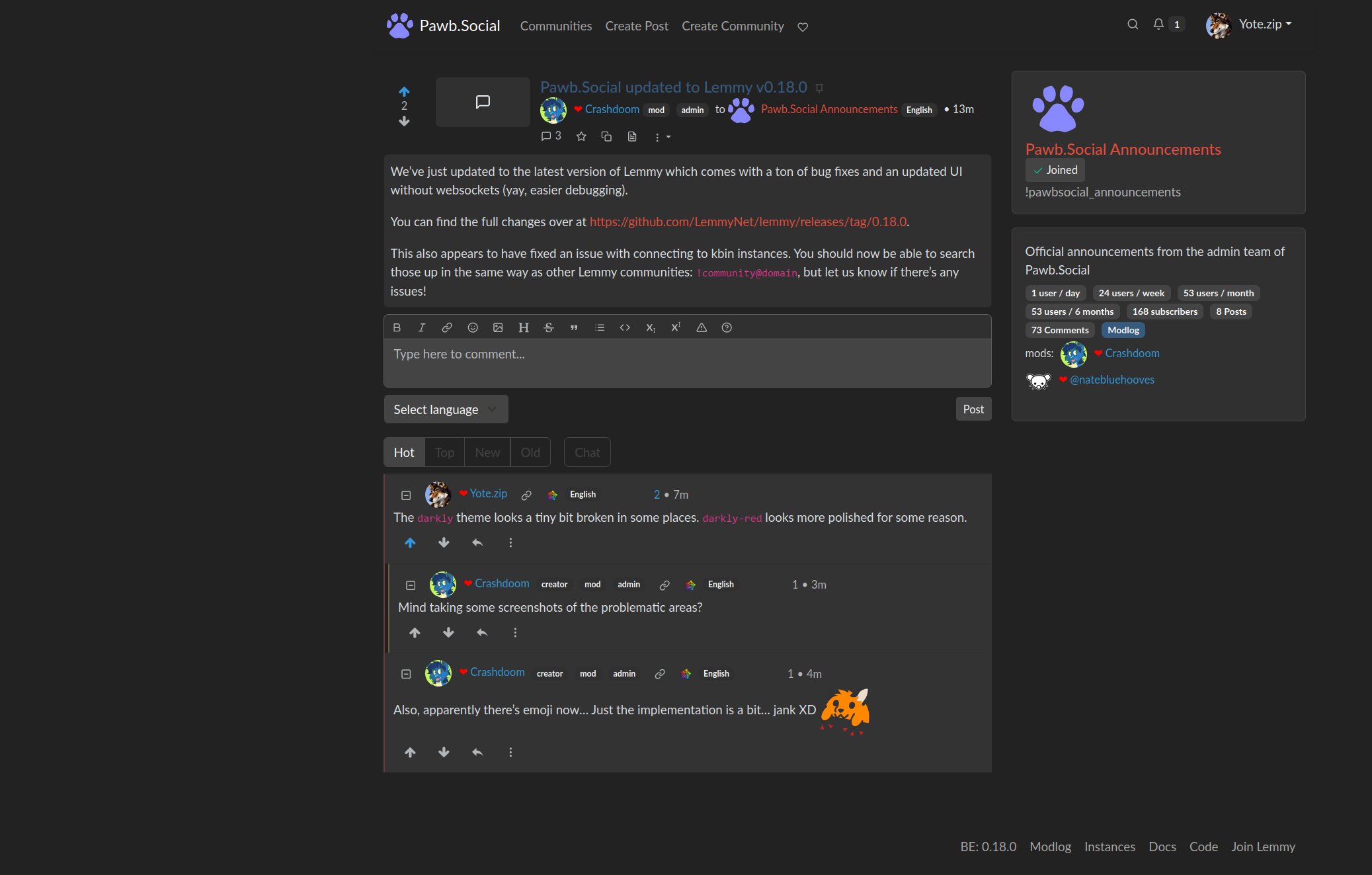Reply to the emoji jank comment
Image resolution: width=1372 pixels, height=875 pixels.
point(477,752)
